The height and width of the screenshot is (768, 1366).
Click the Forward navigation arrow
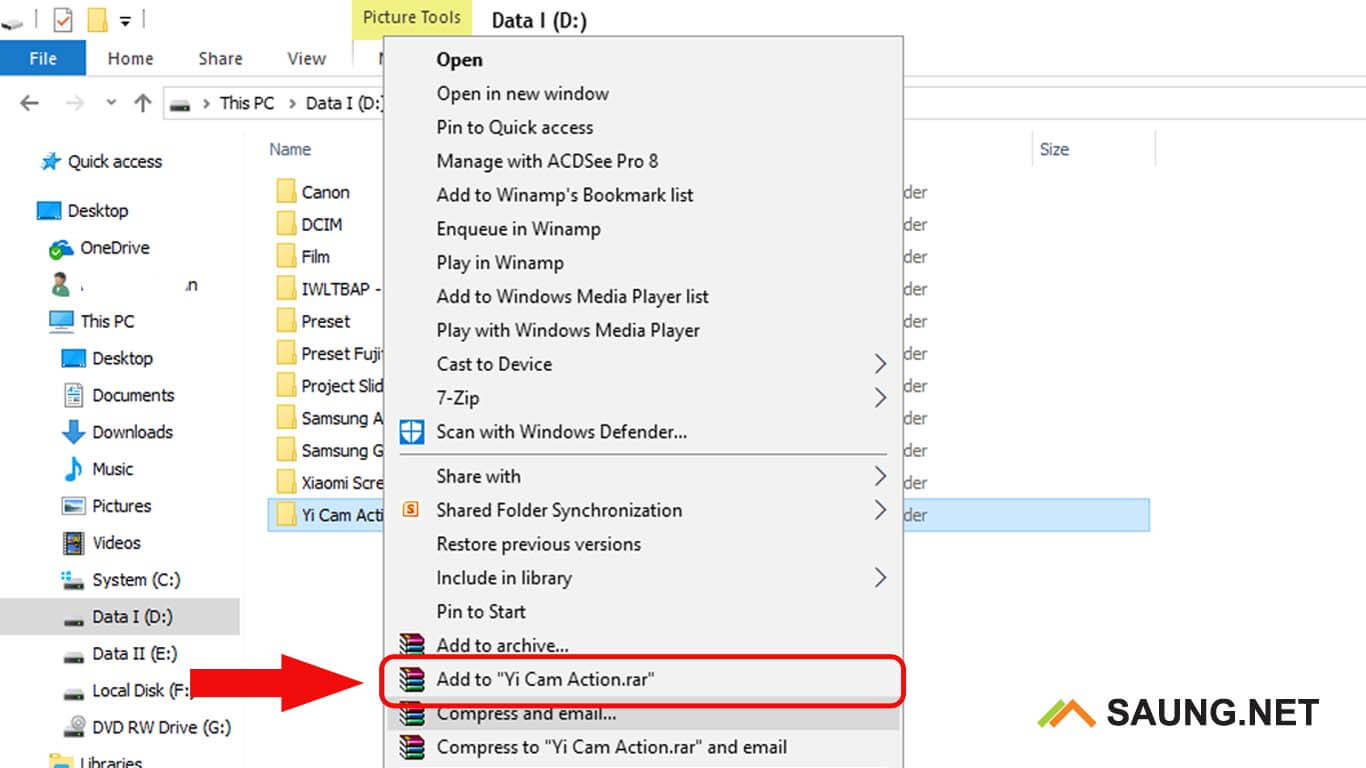74,103
